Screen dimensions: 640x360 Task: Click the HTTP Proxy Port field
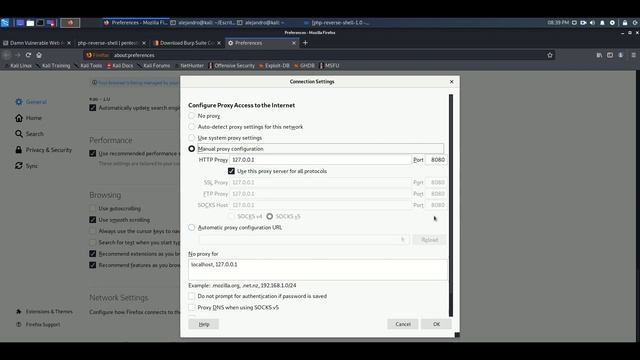click(436, 160)
